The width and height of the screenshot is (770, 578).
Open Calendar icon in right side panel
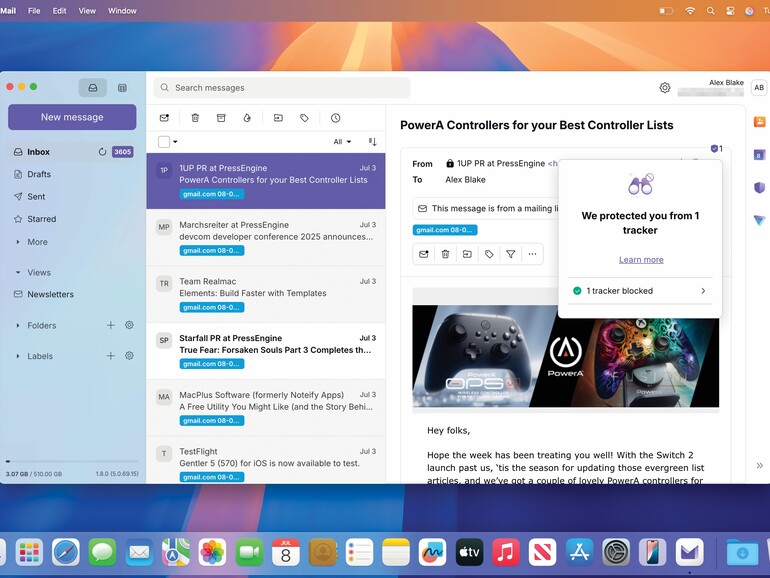coord(759,155)
